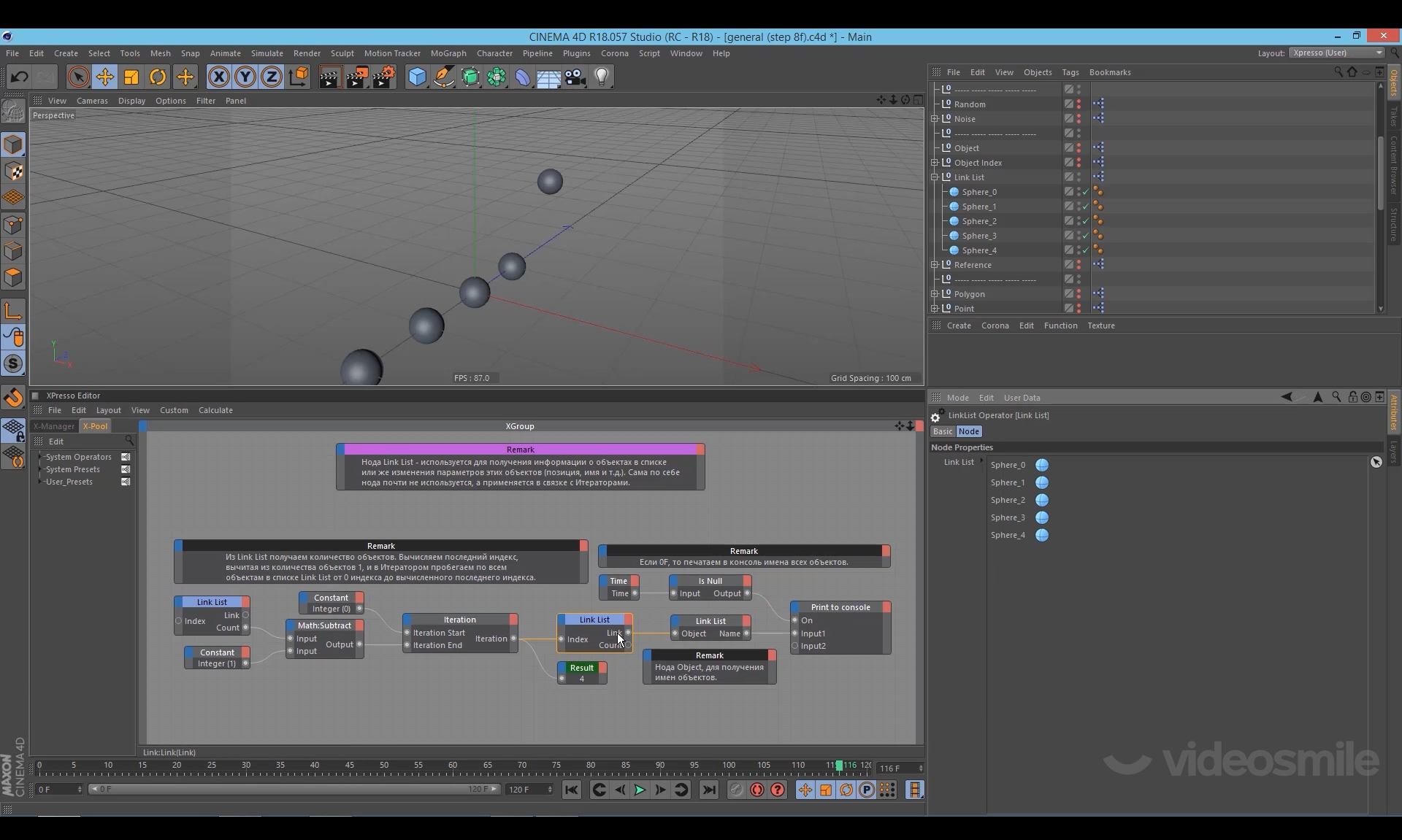
Task: Click the Basic tab in Attributes
Action: (943, 431)
